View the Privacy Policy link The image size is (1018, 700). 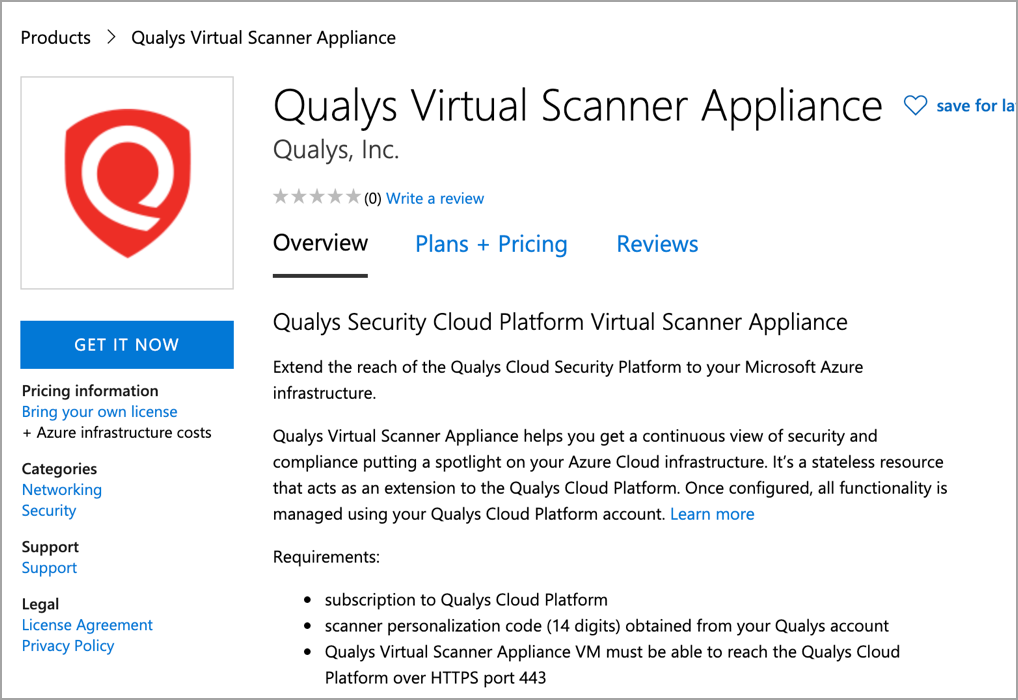tap(68, 646)
